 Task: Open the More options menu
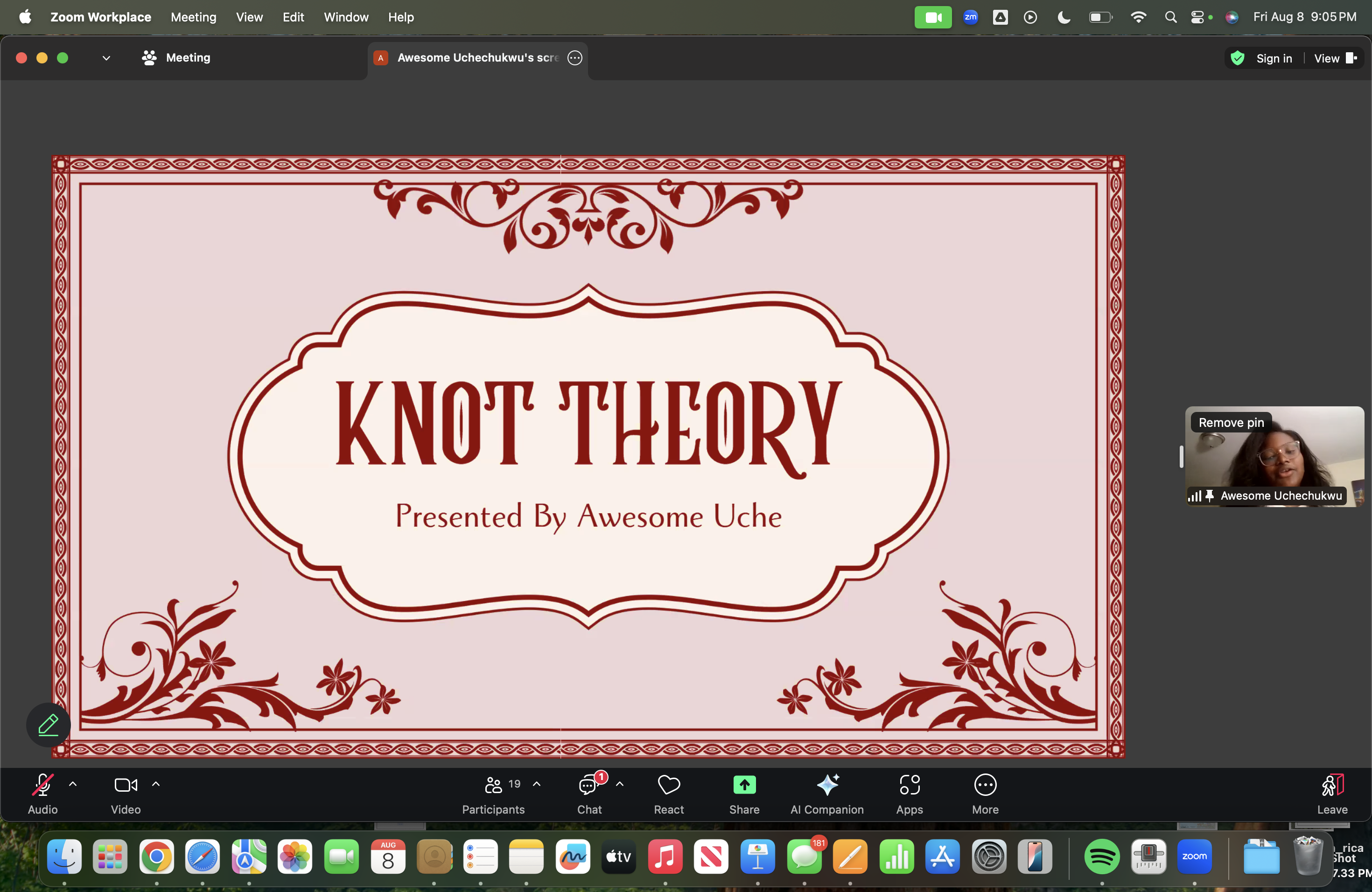pos(985,785)
